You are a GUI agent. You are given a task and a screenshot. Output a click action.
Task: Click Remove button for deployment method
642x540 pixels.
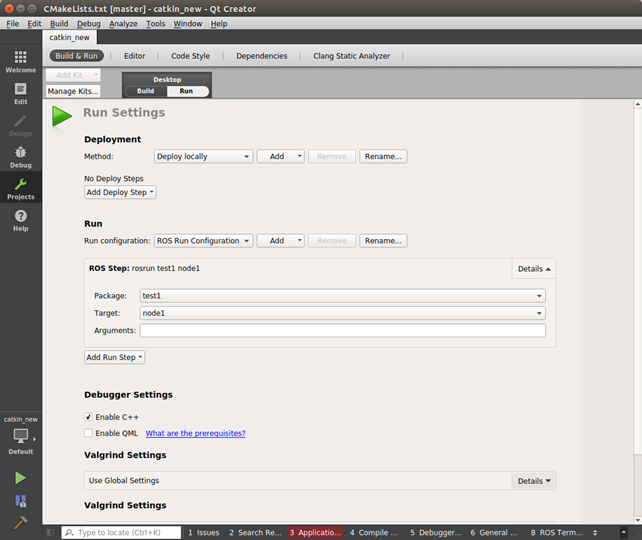pos(332,156)
